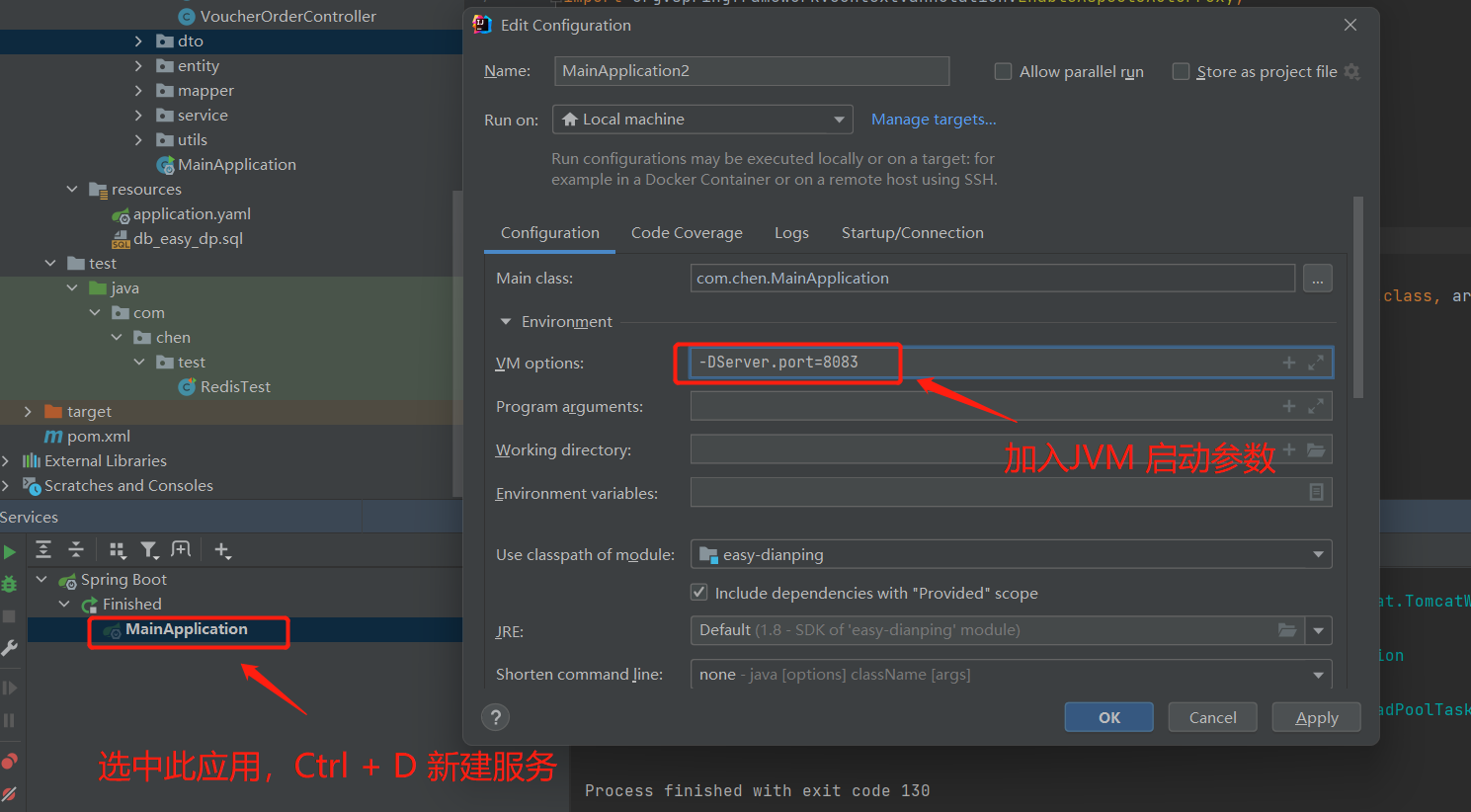Collapse the resources folder
Screen dimensions: 1471x812
pyautogui.click(x=72, y=190)
